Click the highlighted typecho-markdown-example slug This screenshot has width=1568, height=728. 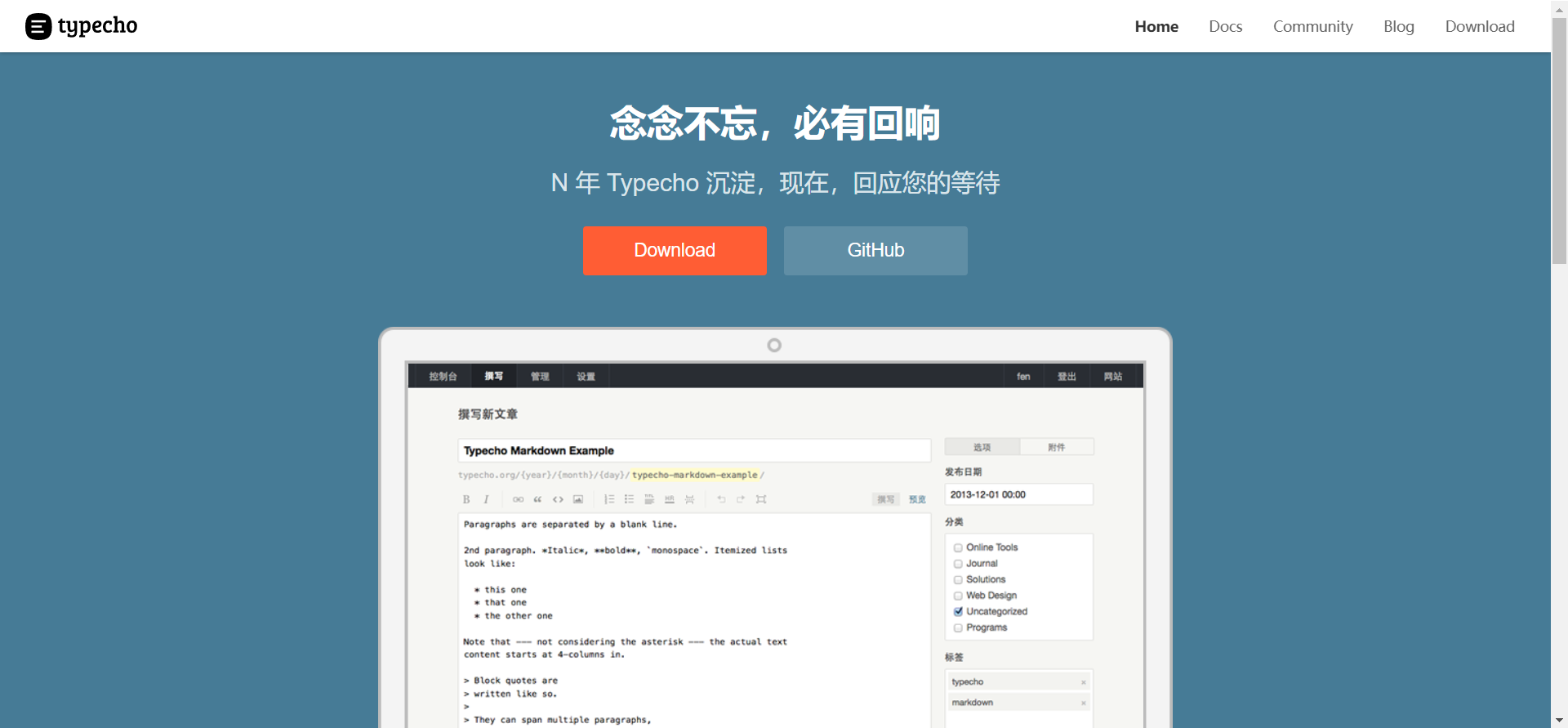(x=695, y=475)
